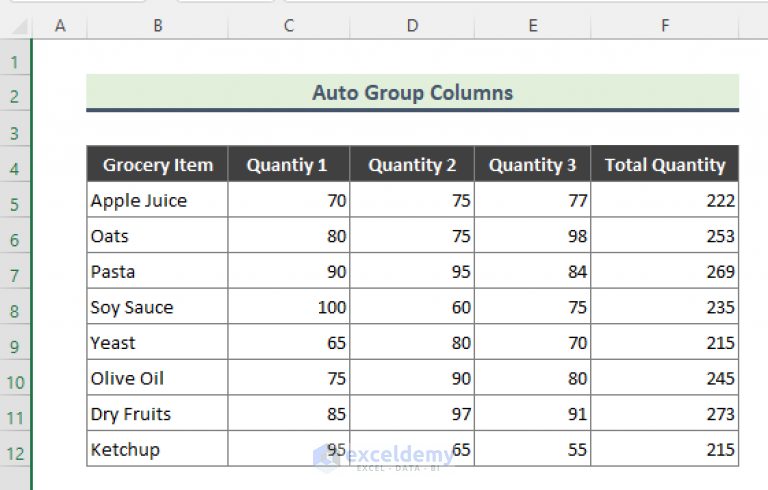Select column A header
The image size is (768, 490).
tap(60, 25)
